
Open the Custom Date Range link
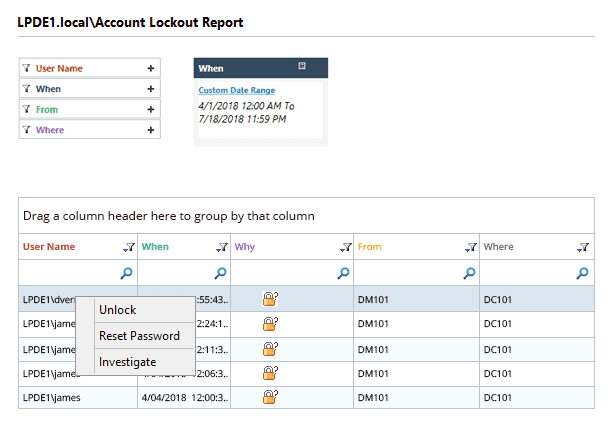coord(237,90)
